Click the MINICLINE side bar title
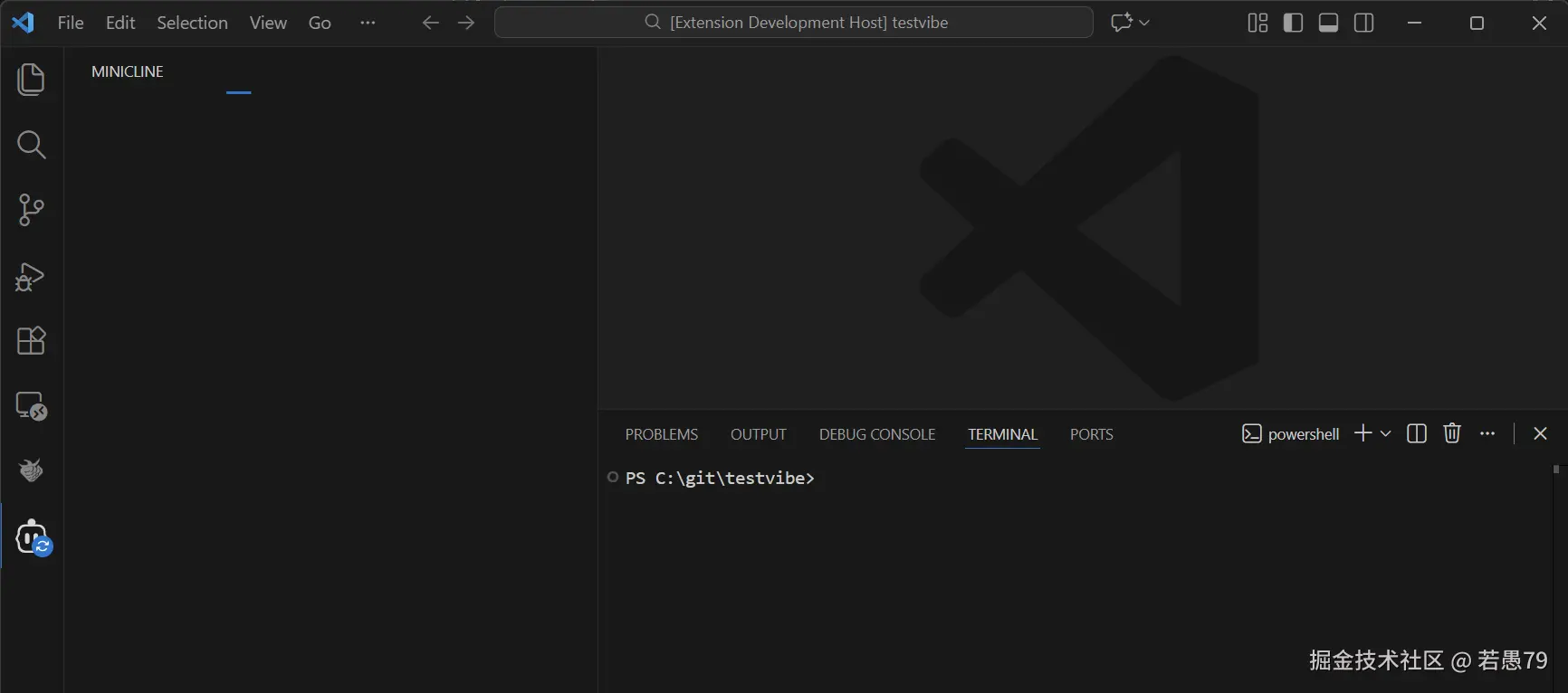Screen dimensions: 1568x693 [128, 71]
